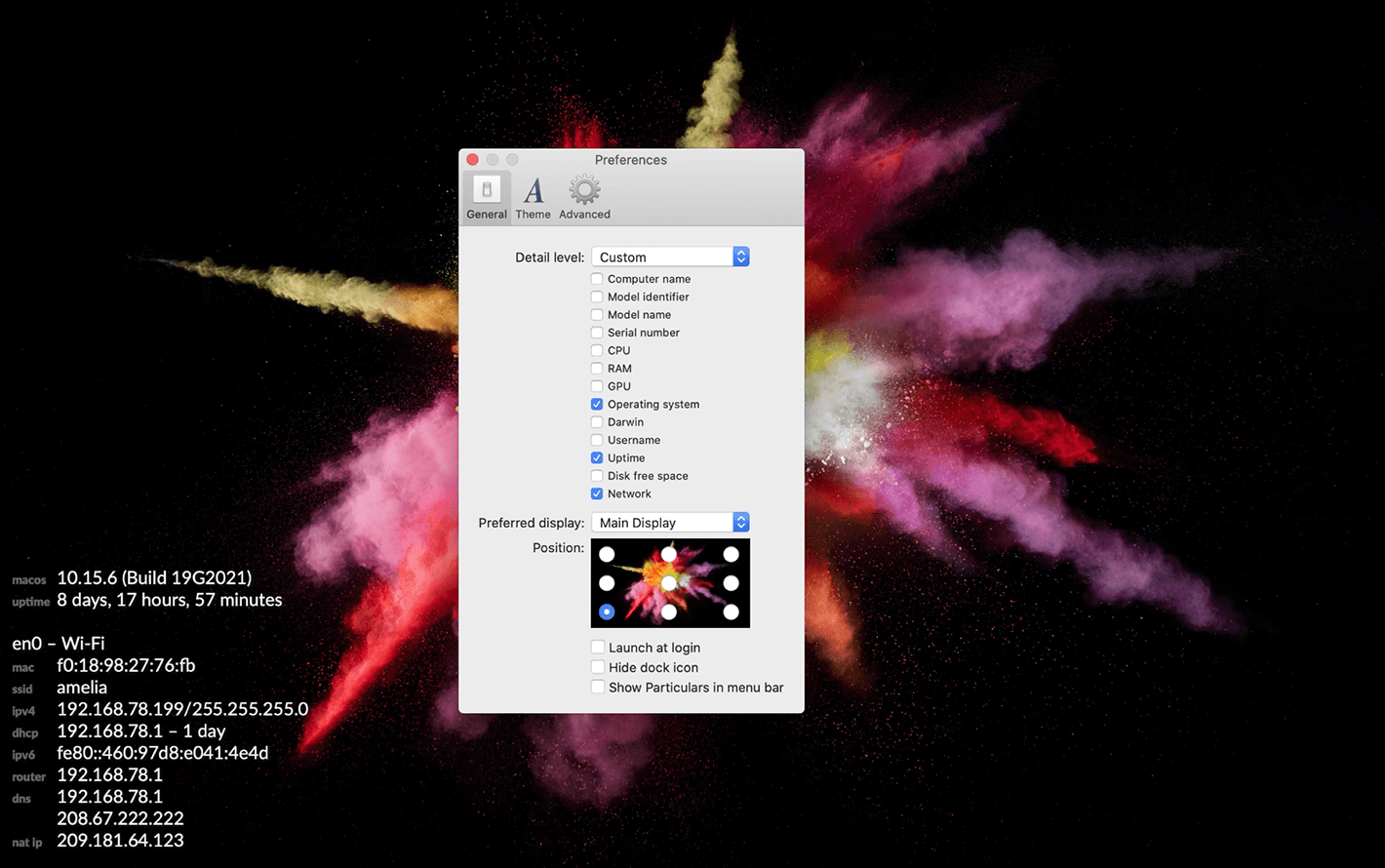Enable the Computer name checkbox
The height and width of the screenshot is (868, 1385).
point(597,279)
